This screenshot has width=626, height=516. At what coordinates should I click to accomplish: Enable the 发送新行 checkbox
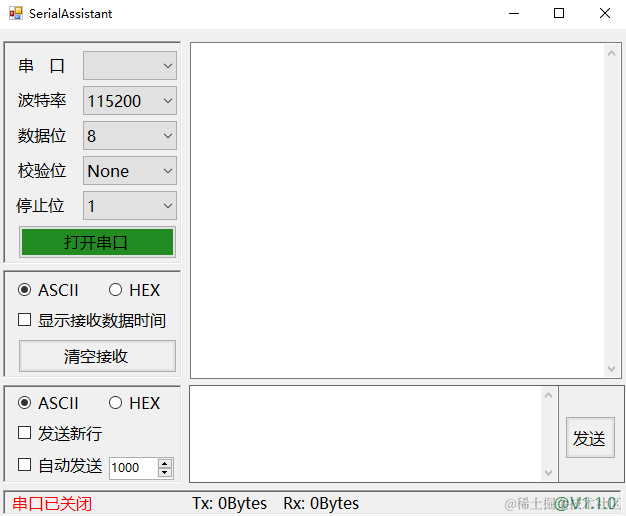[x=60, y=433]
